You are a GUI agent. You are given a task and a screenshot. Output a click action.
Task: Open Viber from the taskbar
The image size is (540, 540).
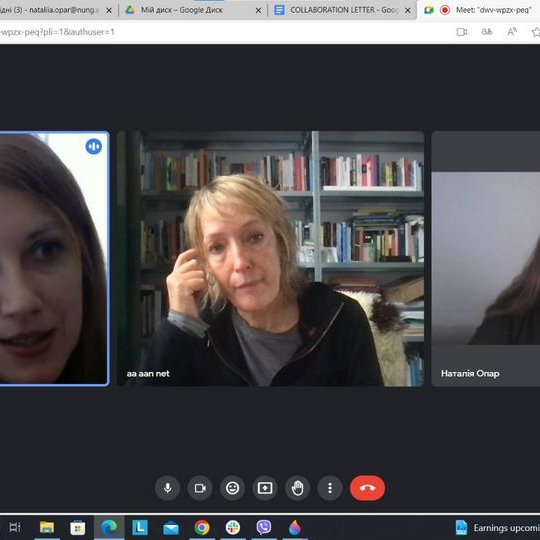point(264,527)
